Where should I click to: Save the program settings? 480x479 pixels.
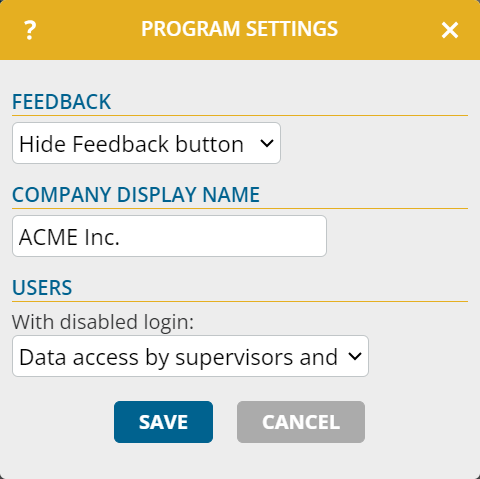(163, 422)
